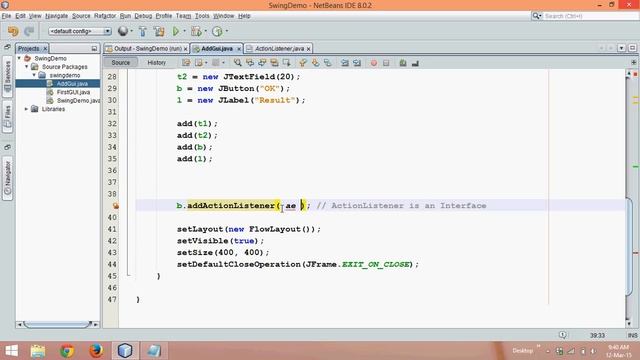Click the Comment code icon
Screen dimensions: 640x360
click(x=403, y=63)
